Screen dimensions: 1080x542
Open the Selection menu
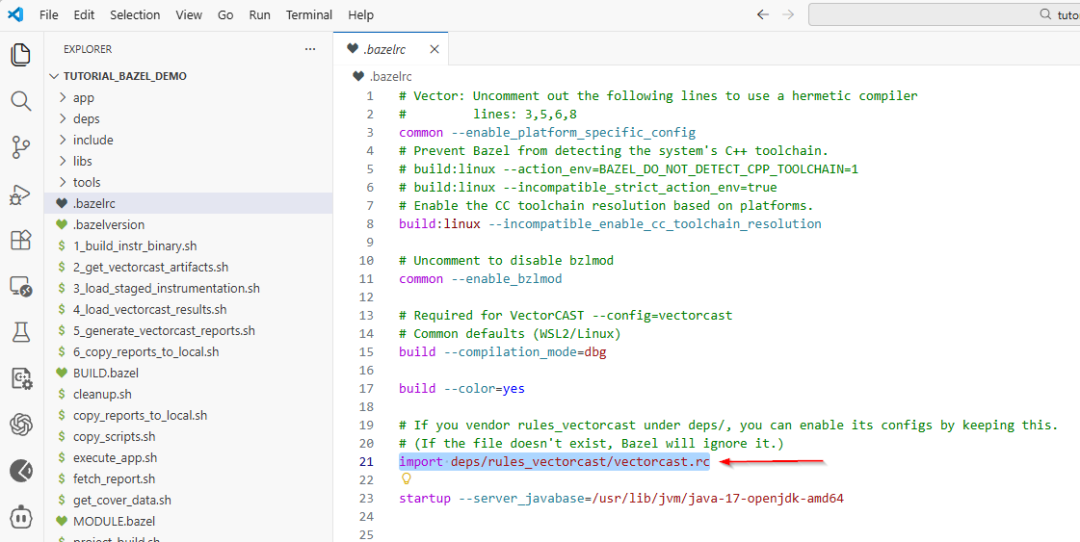[x=134, y=14]
